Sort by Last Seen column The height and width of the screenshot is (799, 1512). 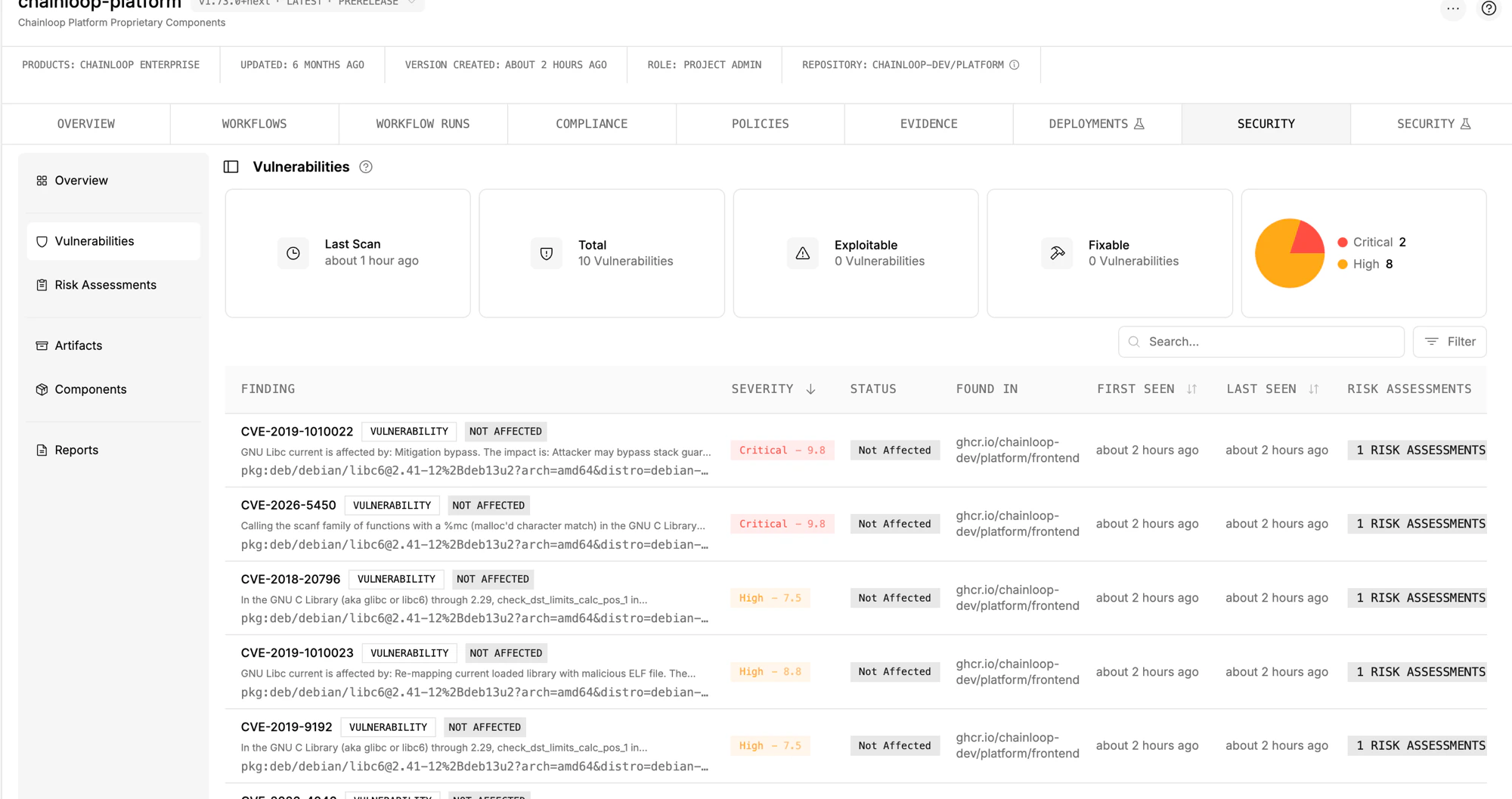click(1314, 389)
